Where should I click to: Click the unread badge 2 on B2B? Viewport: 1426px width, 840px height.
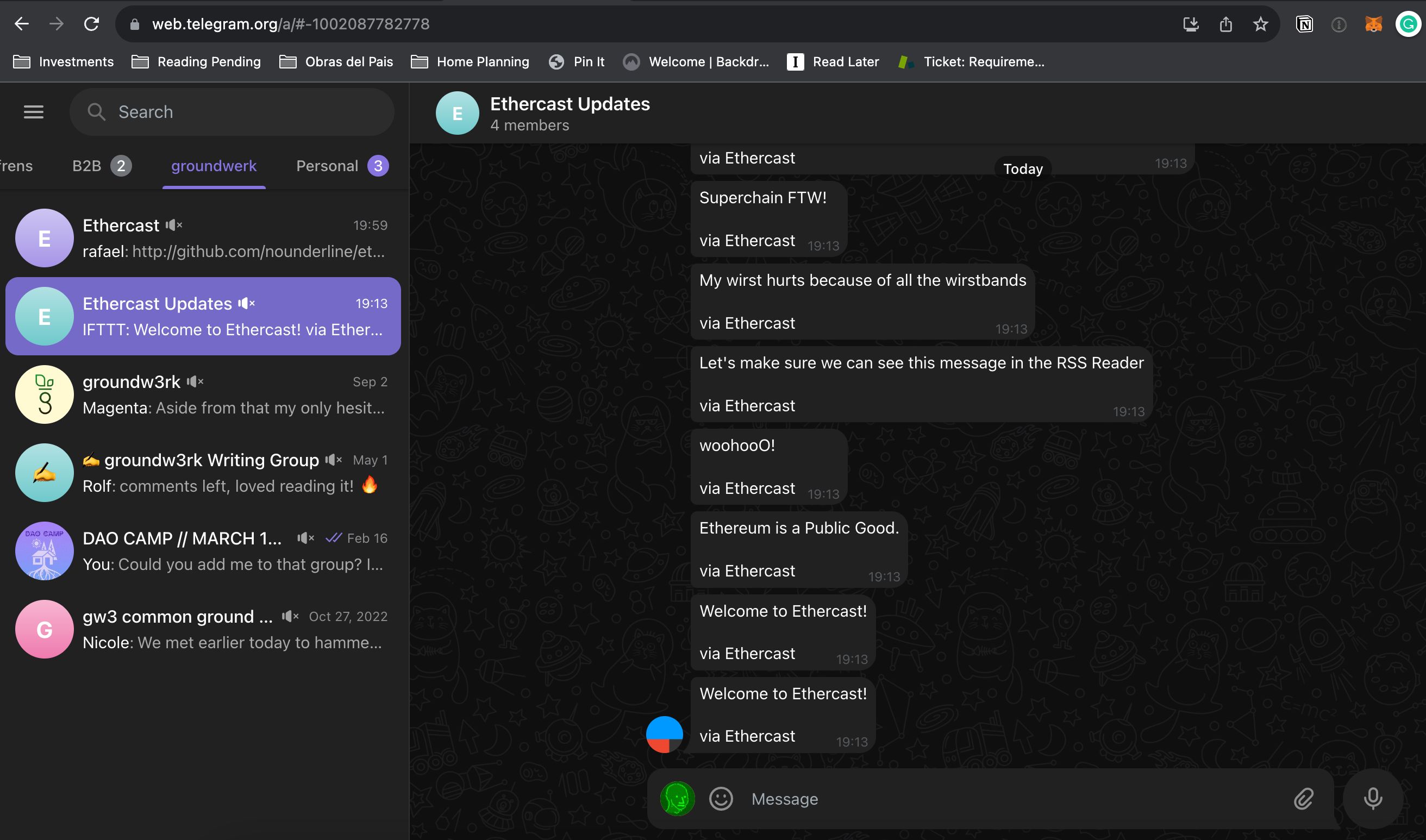tap(121, 166)
